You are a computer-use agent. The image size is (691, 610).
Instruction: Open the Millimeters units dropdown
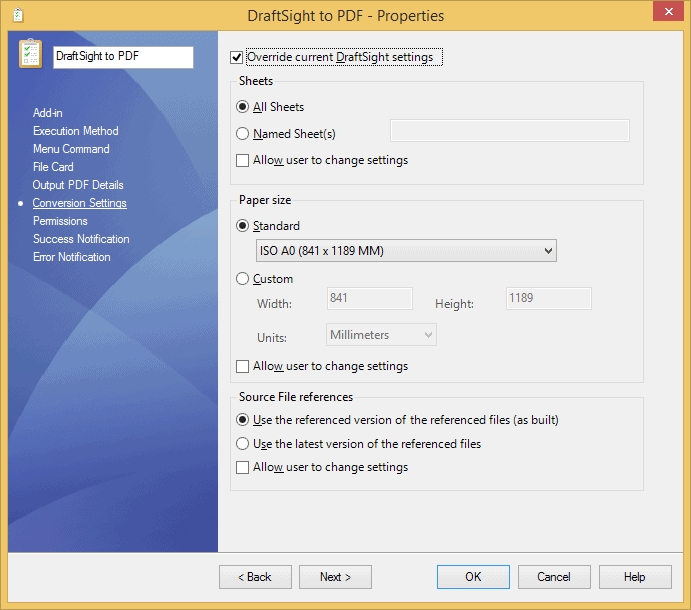[381, 335]
